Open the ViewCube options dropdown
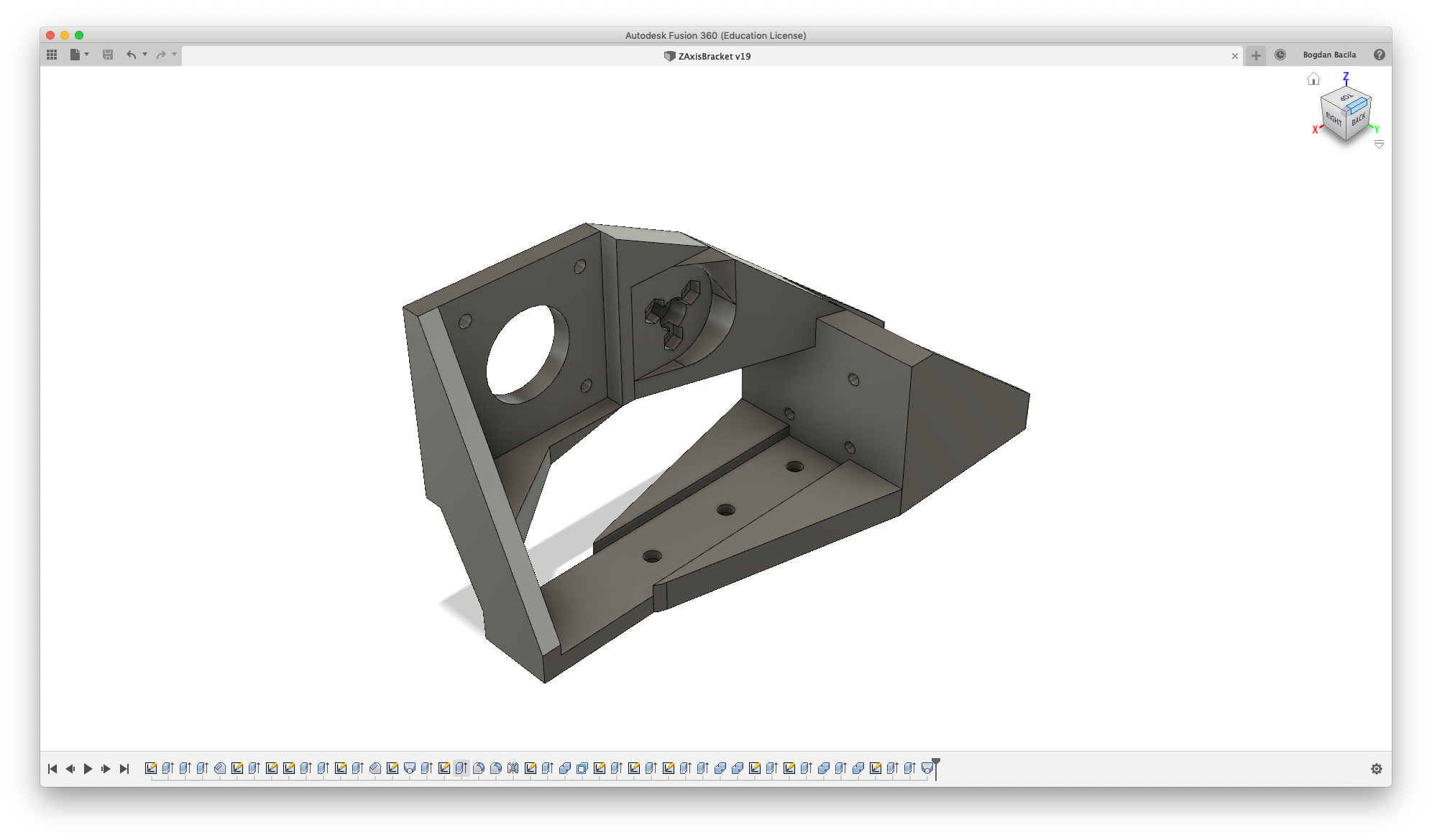1432x840 pixels. tap(1379, 144)
